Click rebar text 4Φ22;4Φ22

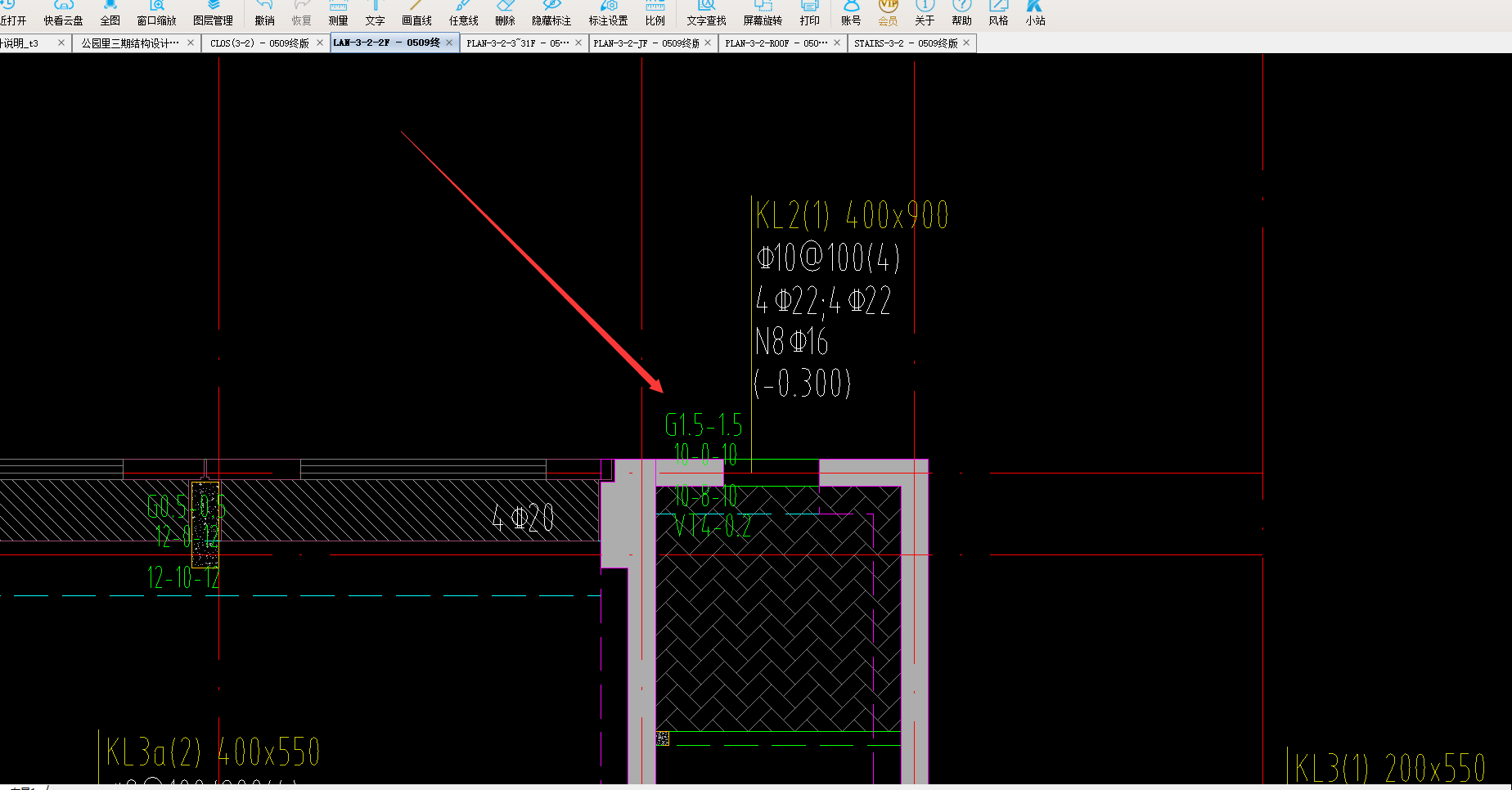tap(823, 300)
